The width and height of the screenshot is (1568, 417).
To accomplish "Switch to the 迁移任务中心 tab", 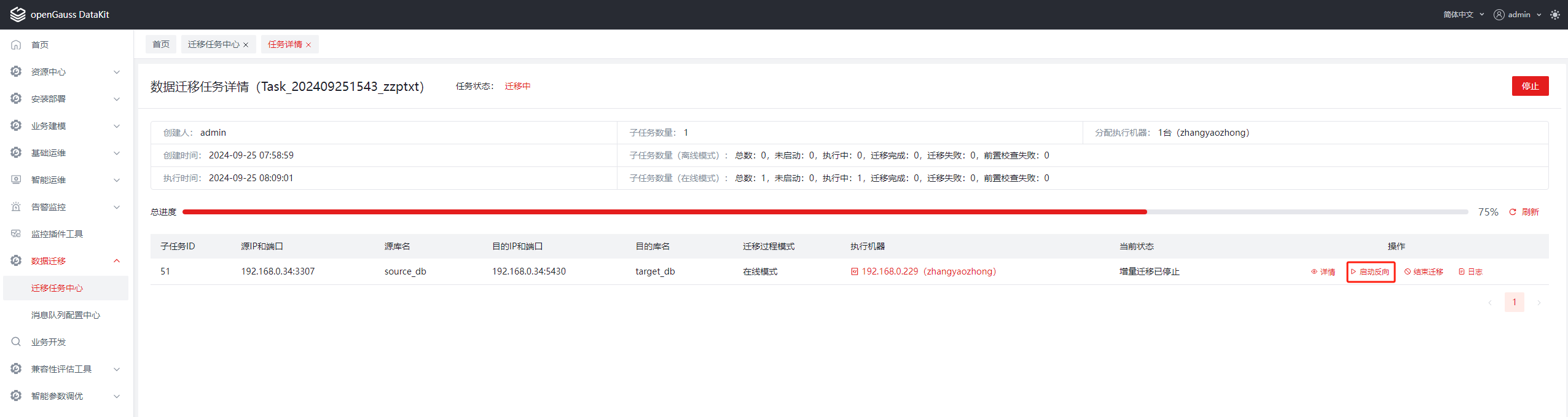I will tap(213, 44).
